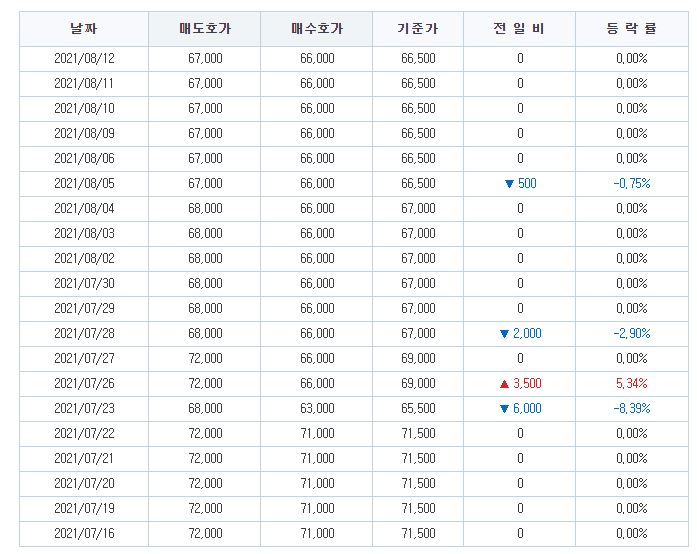Click the base price 71,500 on 2021/07/22

[418, 433]
